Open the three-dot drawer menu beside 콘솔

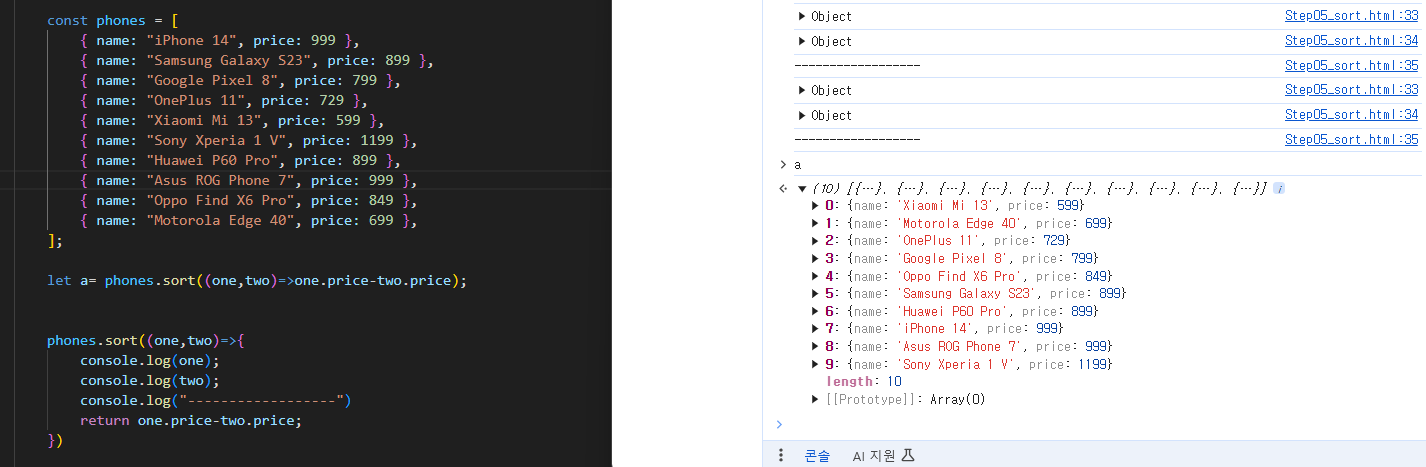click(781, 455)
